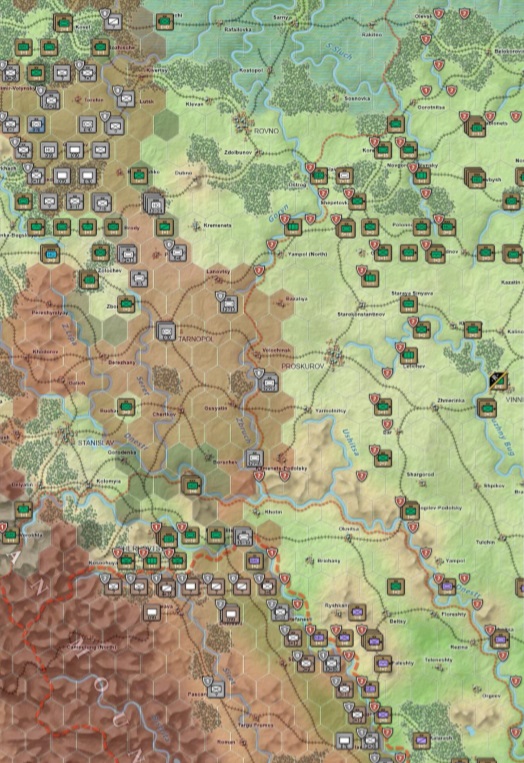The height and width of the screenshot is (763, 524).
Task: Select the purple unit southwest of Khotin
Action: pos(254,561)
